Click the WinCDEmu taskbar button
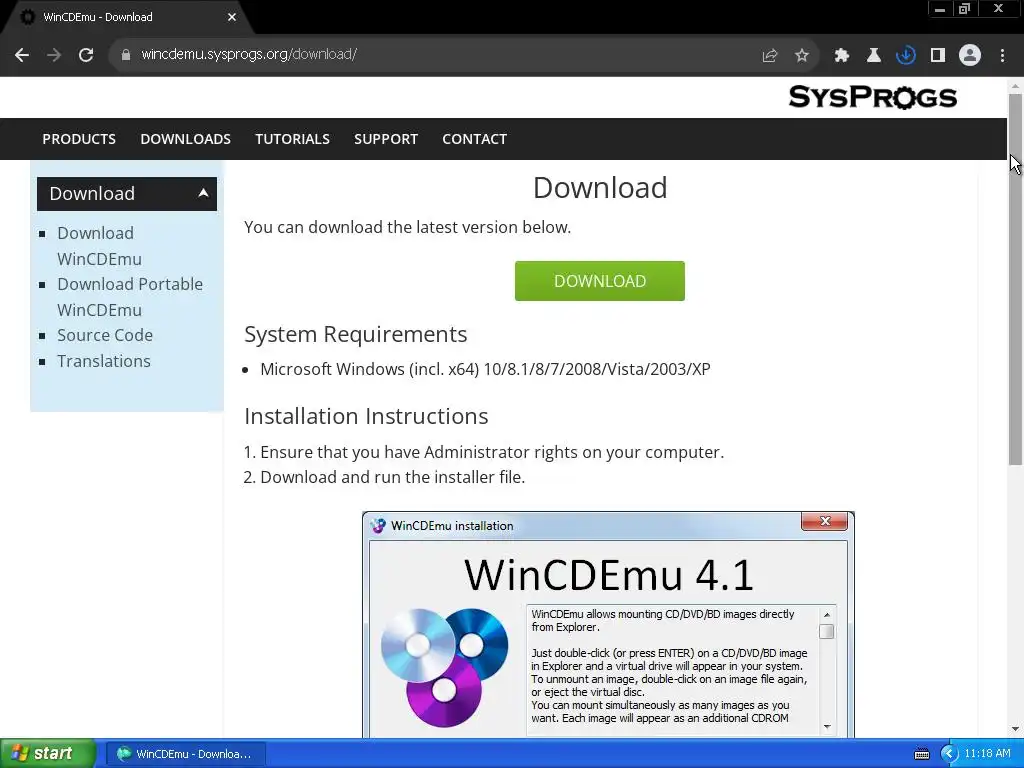Image resolution: width=1024 pixels, height=768 pixels. [185, 754]
